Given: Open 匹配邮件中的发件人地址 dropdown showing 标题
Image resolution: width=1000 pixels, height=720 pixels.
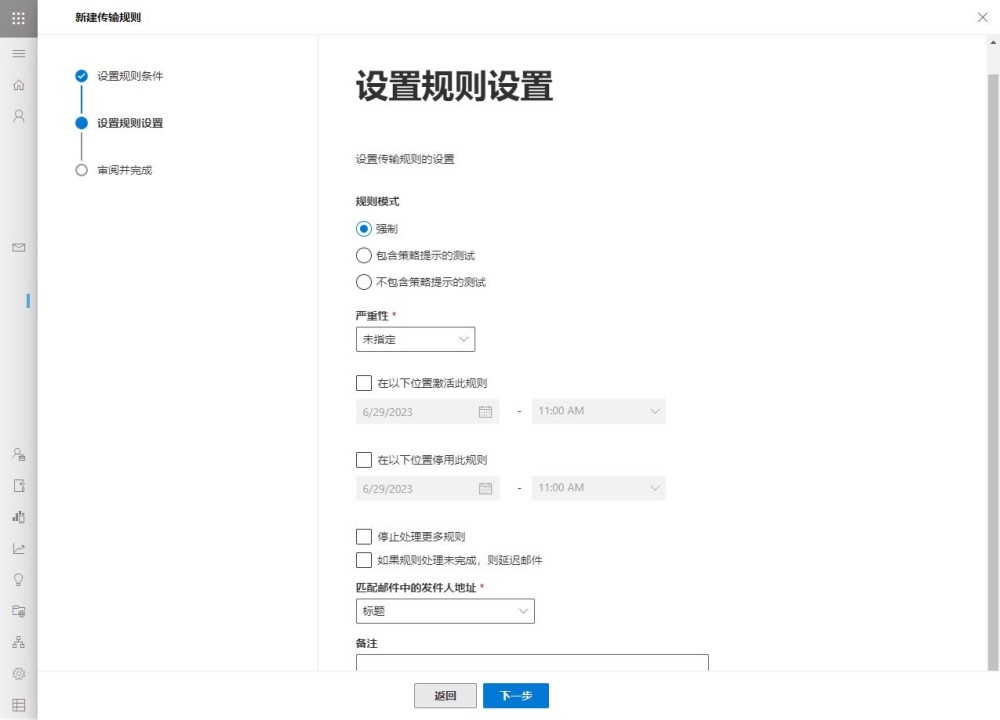Looking at the screenshot, I should (x=445, y=611).
